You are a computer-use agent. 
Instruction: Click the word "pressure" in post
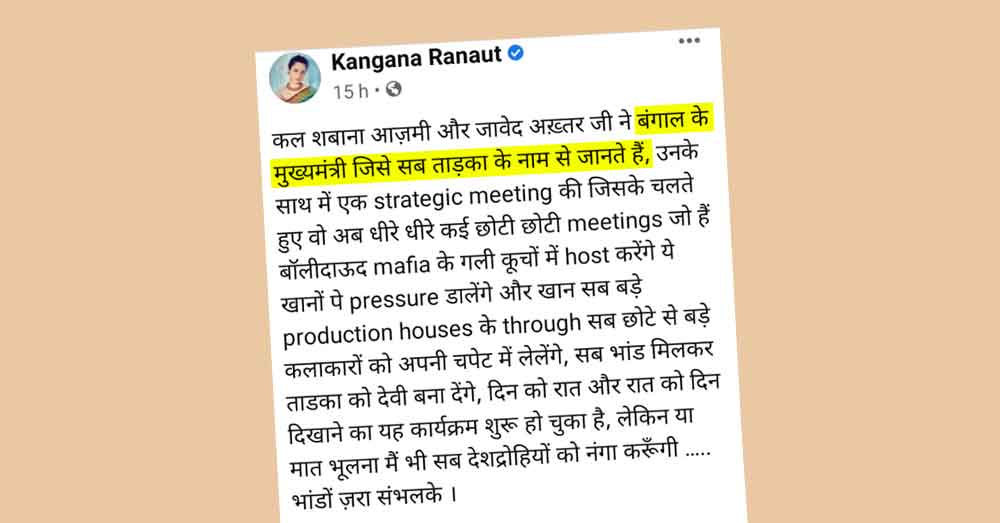(393, 298)
